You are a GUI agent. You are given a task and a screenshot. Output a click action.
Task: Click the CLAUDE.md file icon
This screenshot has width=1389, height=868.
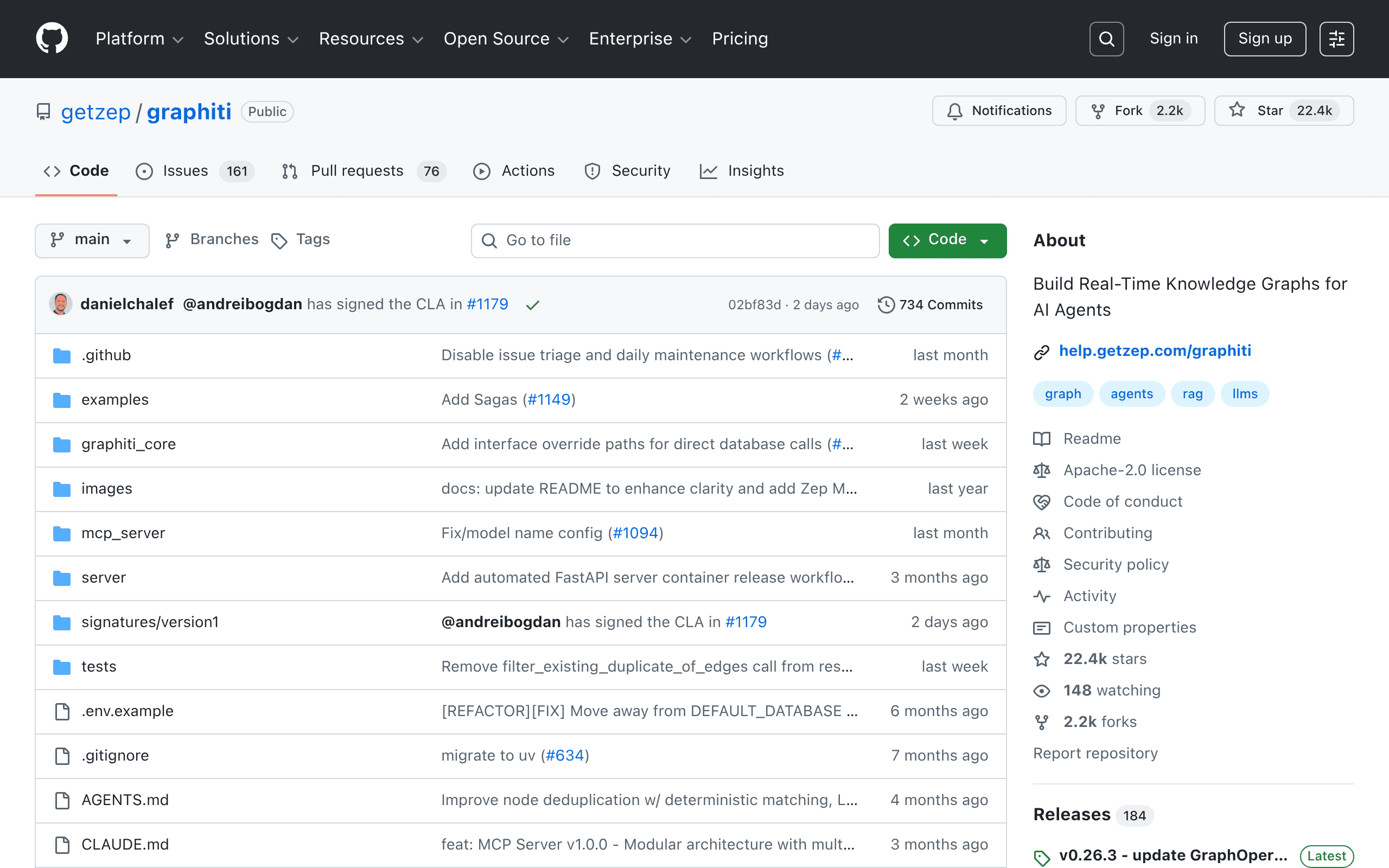click(62, 845)
